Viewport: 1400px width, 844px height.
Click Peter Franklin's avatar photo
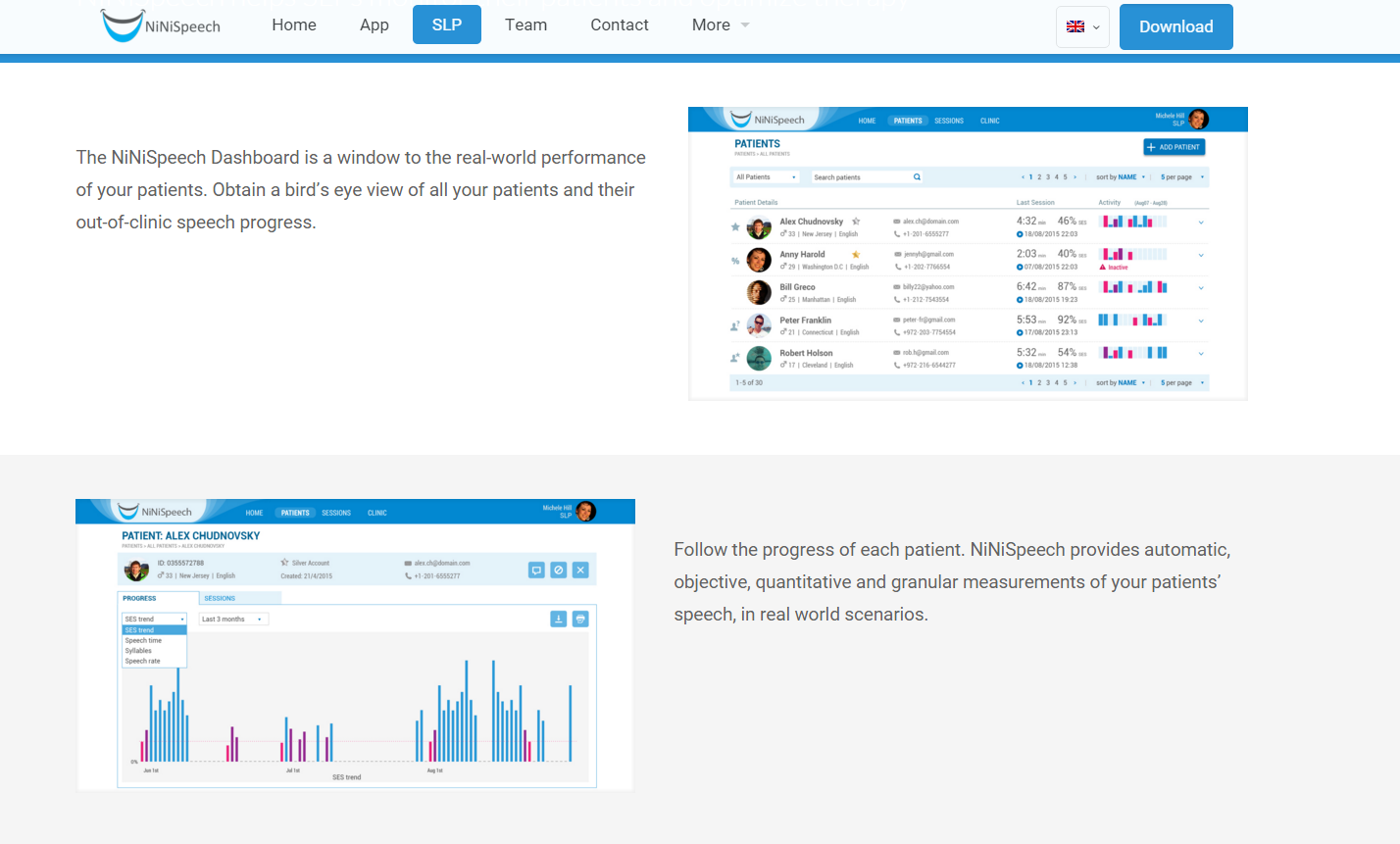point(759,325)
